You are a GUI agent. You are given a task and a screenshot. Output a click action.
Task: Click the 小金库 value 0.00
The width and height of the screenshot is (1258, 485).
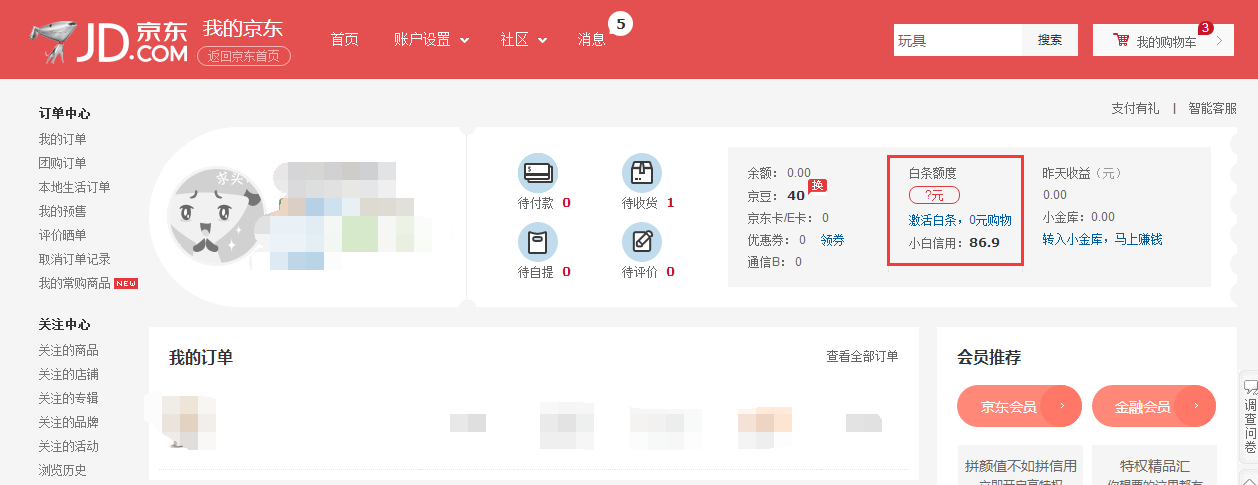click(x=1103, y=217)
